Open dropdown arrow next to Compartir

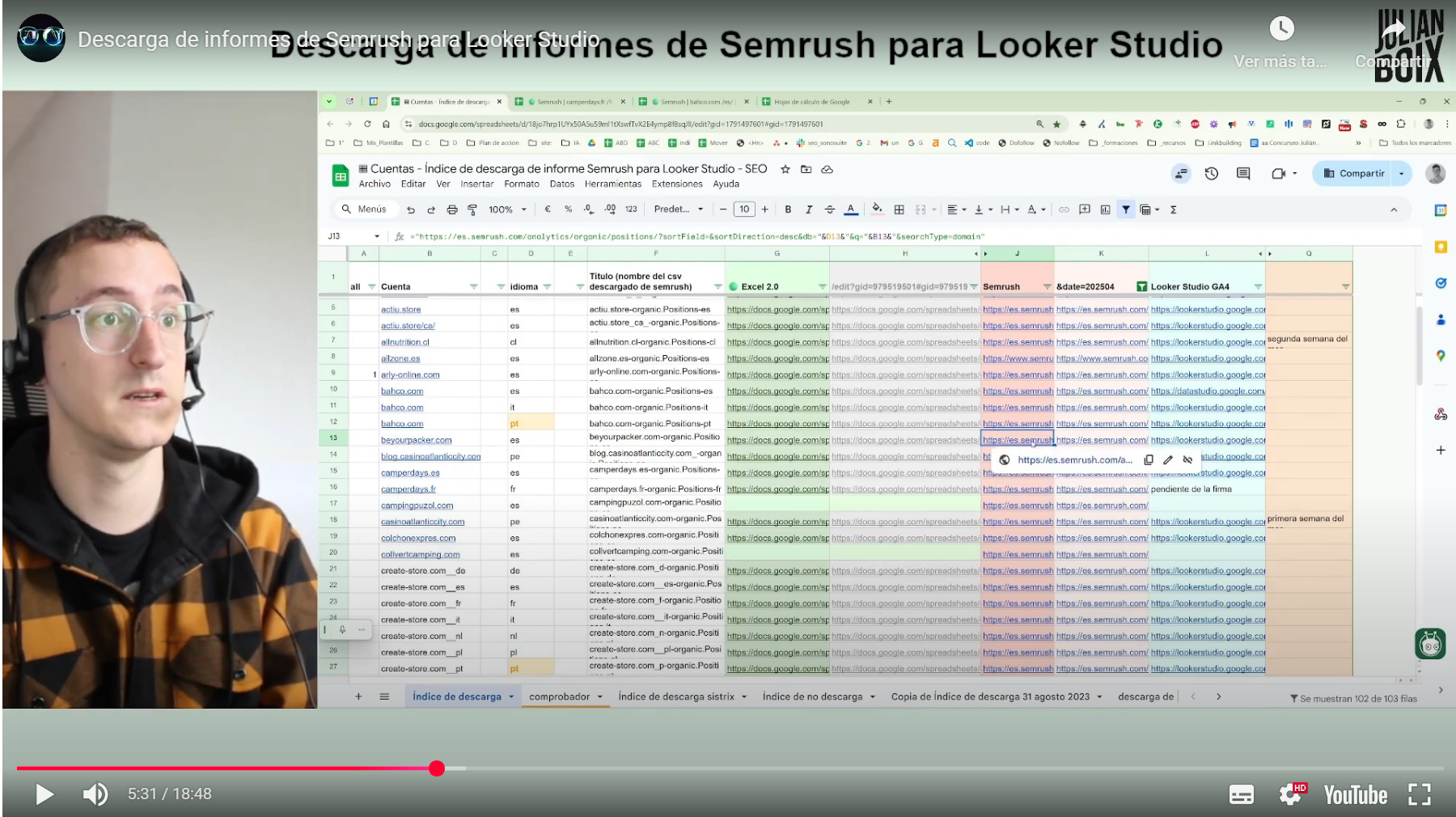pos(1402,173)
